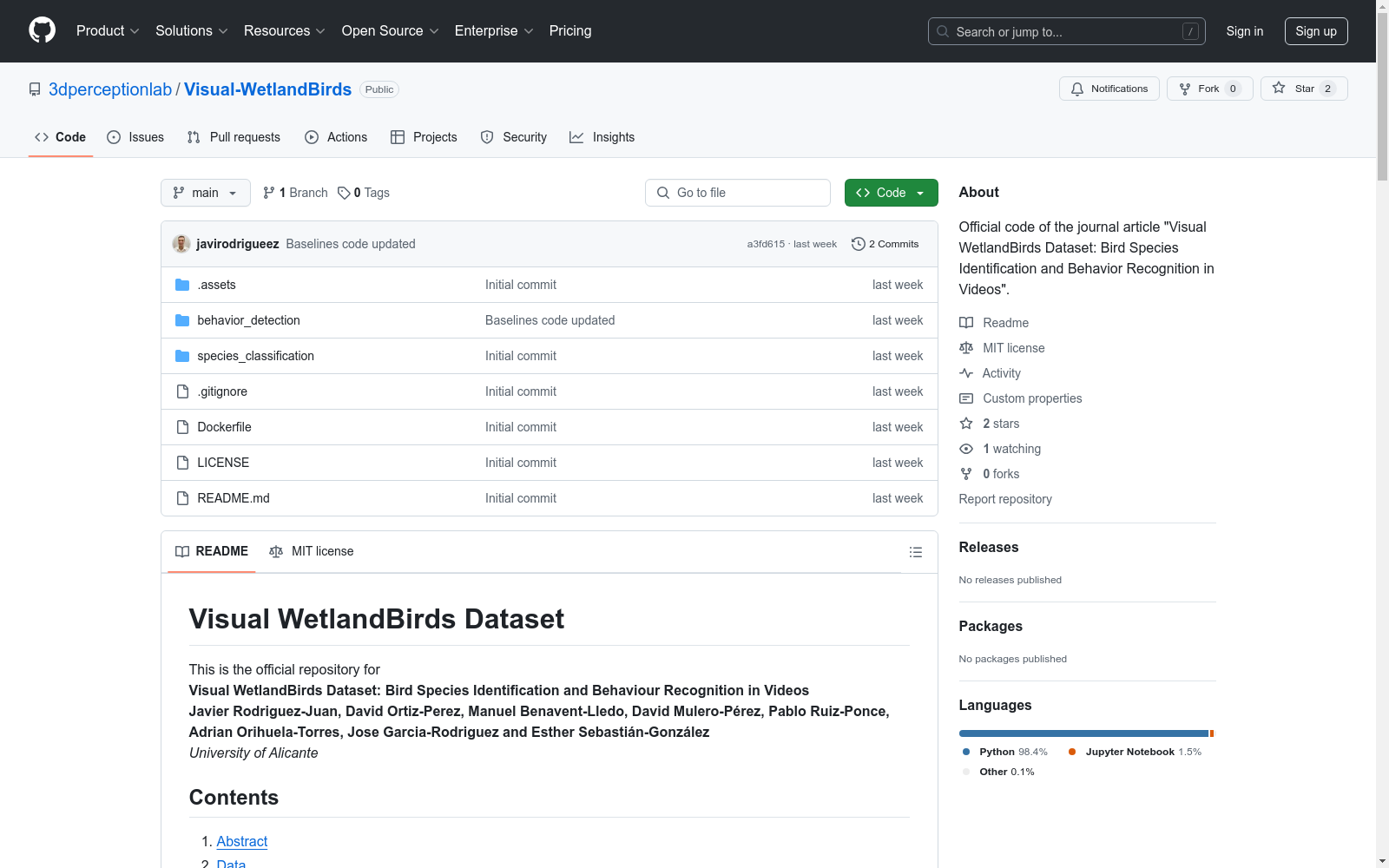Viewport: 1389px width, 868px height.
Task: Open the javirodrigueez author link
Action: 238,244
